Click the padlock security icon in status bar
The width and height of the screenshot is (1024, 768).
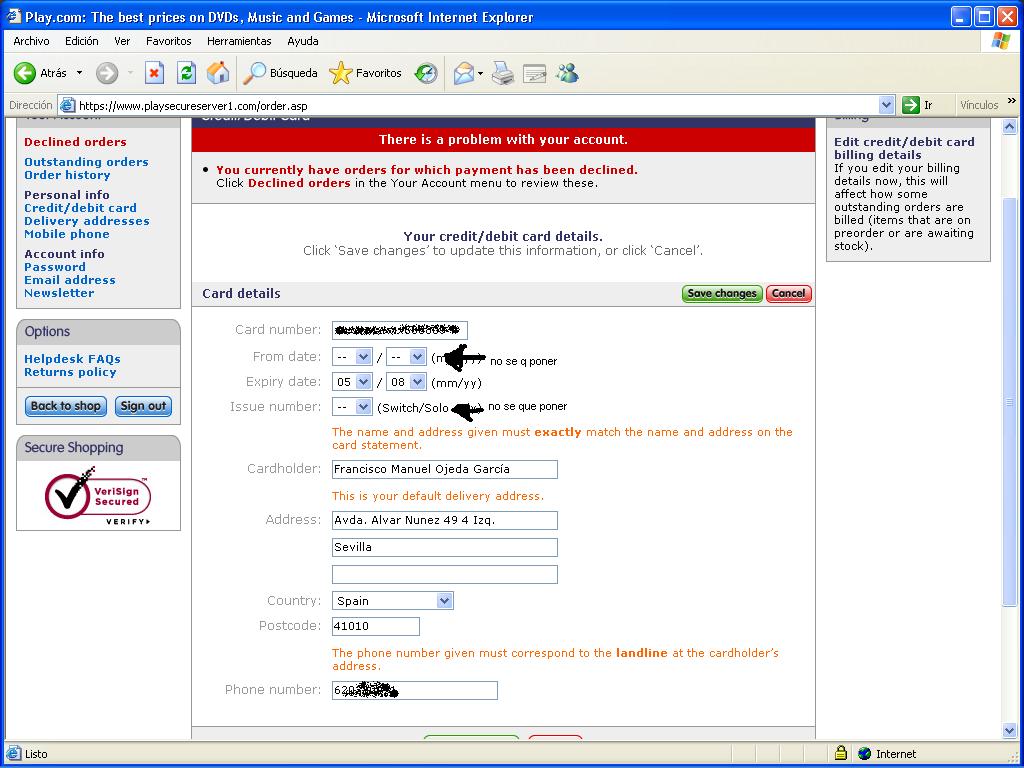pyautogui.click(x=841, y=753)
